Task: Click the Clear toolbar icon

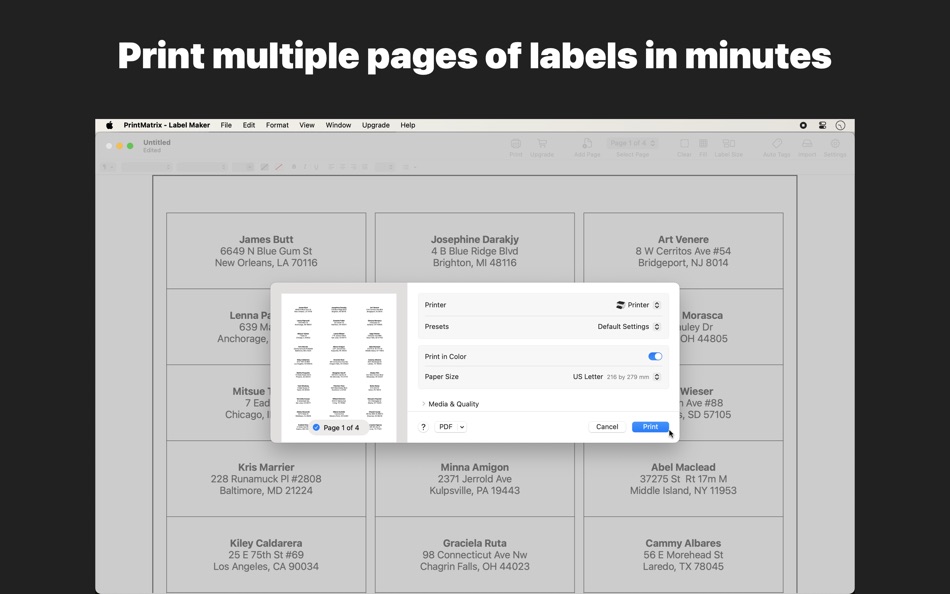Action: pyautogui.click(x=684, y=144)
